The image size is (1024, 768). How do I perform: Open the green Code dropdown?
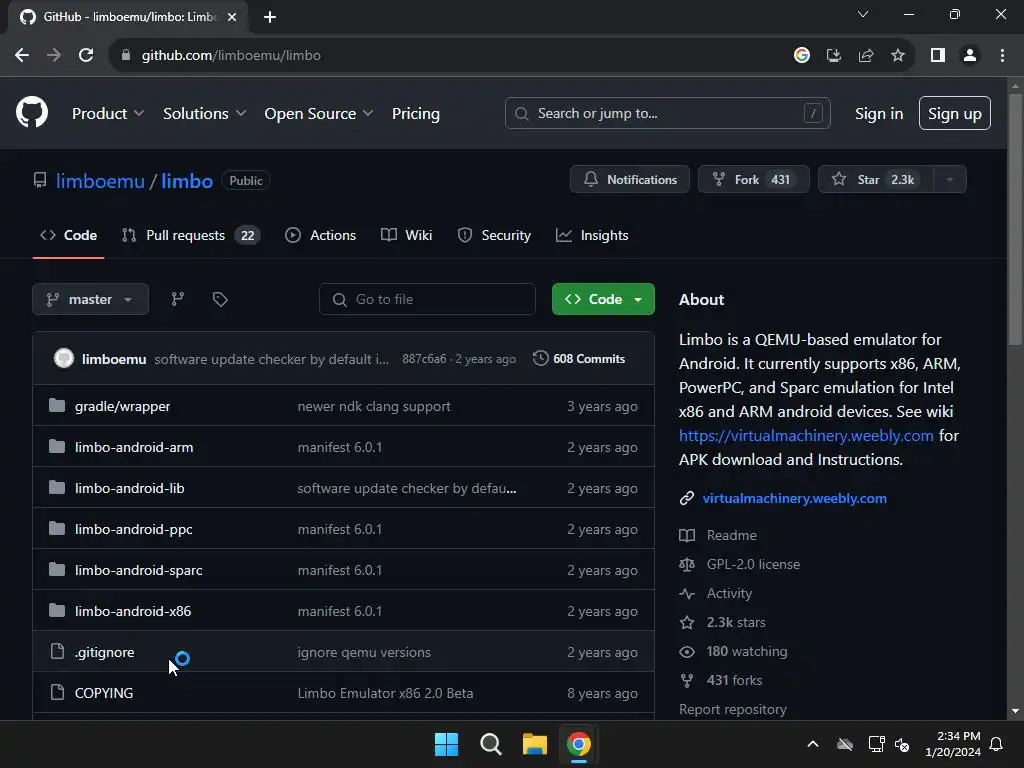tap(603, 299)
